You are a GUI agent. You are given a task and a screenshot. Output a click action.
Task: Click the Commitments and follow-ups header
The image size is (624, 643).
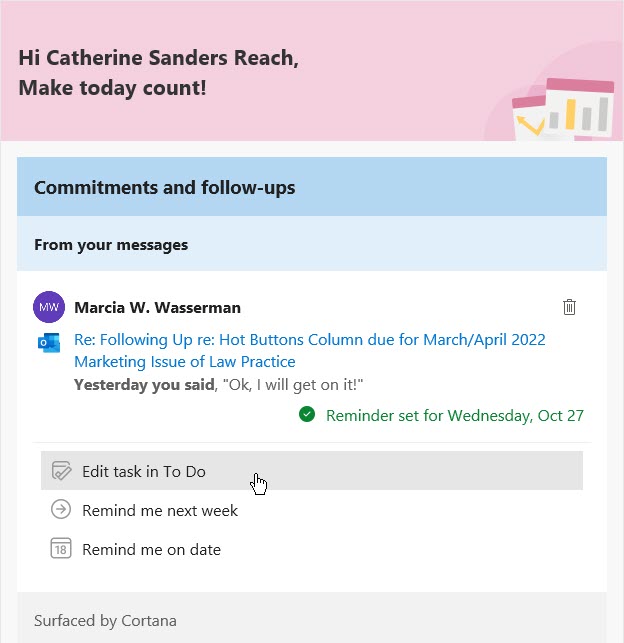164,187
